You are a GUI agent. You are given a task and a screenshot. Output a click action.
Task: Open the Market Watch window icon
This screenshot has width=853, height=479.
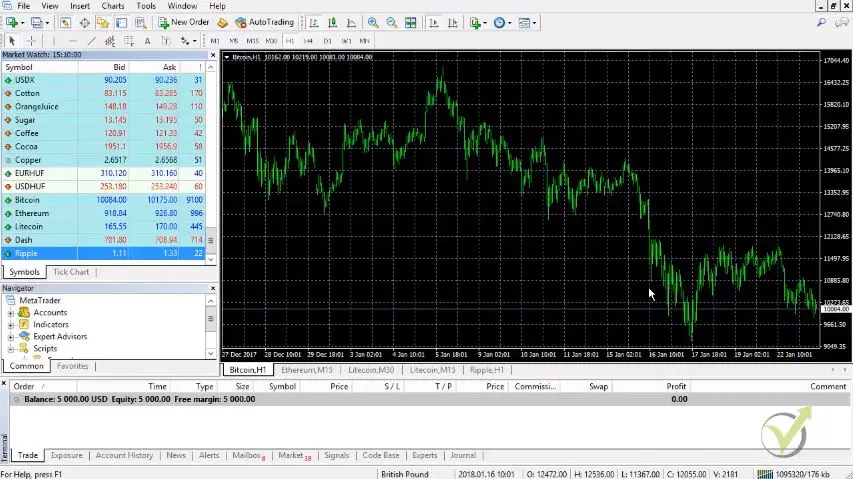pos(65,22)
